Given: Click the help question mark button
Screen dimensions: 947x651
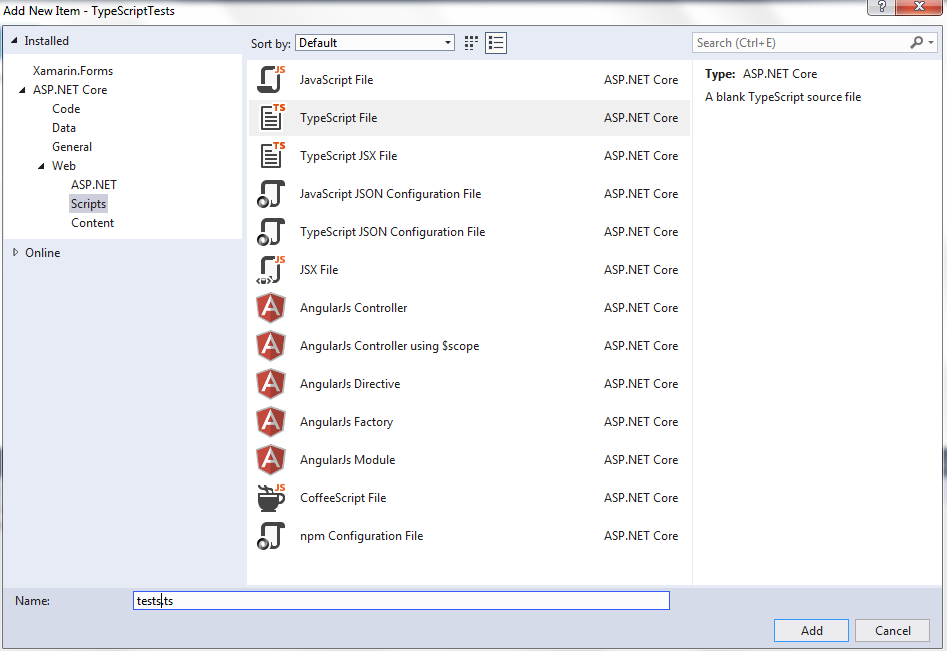Looking at the screenshot, I should (x=881, y=6).
